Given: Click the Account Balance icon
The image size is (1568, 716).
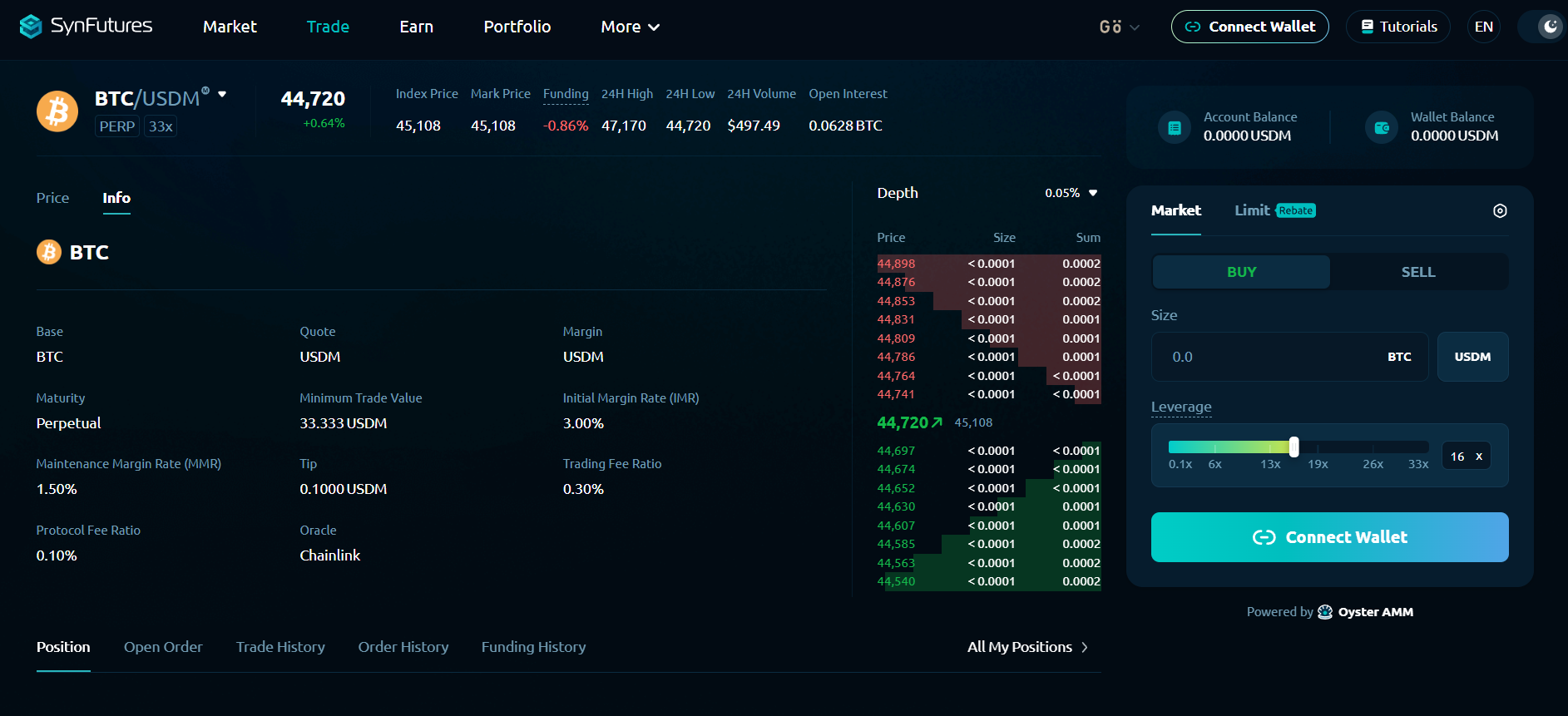Looking at the screenshot, I should [x=1175, y=128].
